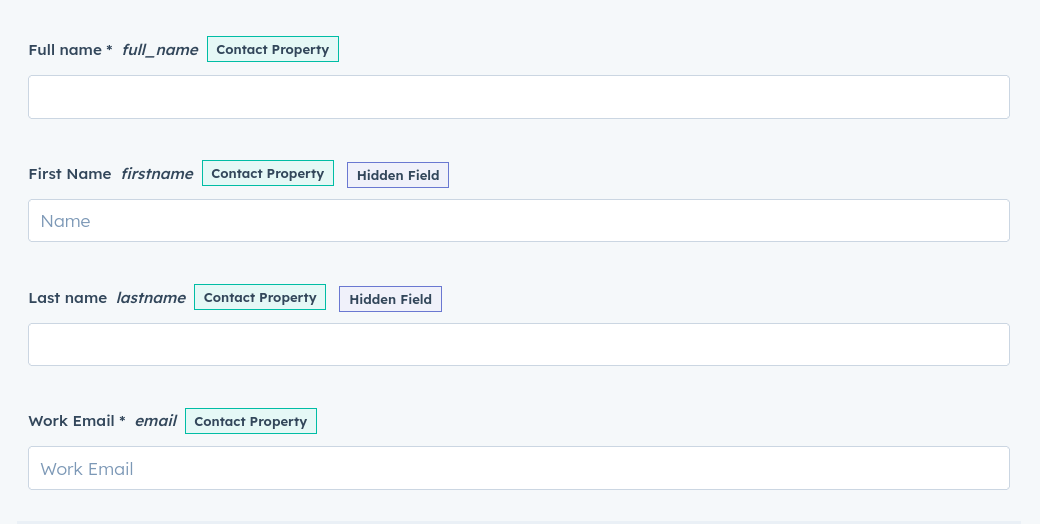
Task: Click the Last name input field
Action: (x=518, y=344)
